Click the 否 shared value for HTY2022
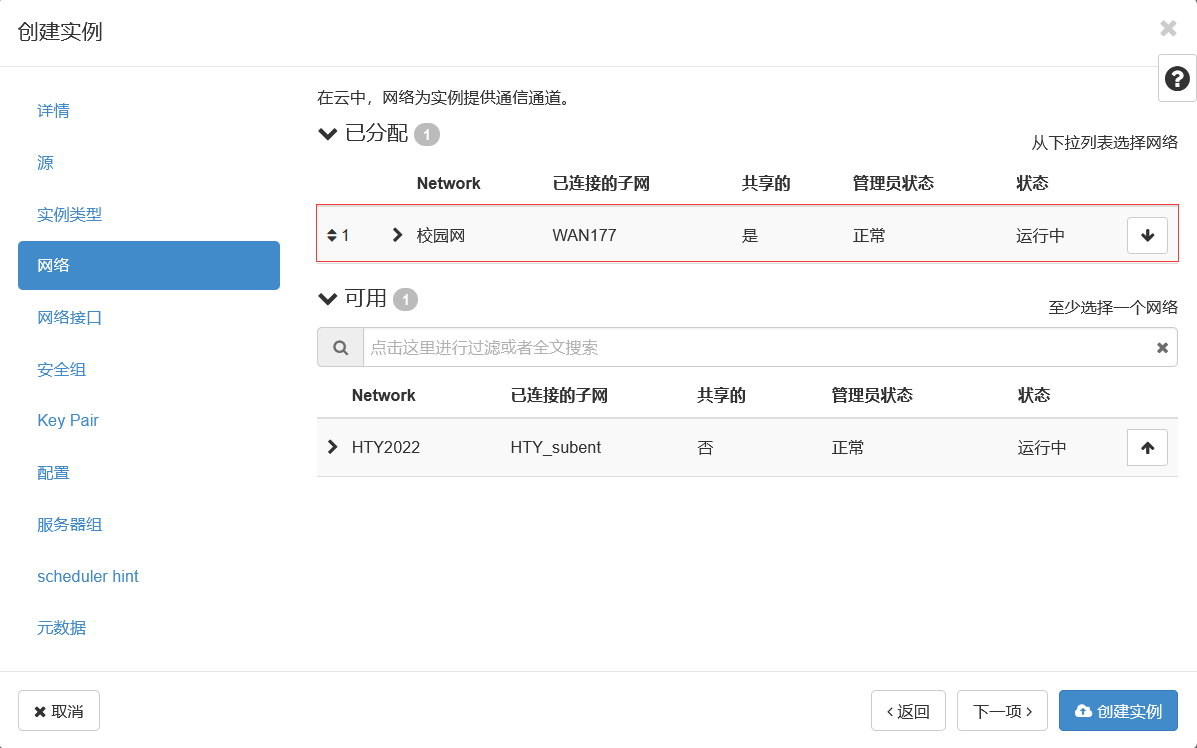1197x748 pixels. (705, 447)
